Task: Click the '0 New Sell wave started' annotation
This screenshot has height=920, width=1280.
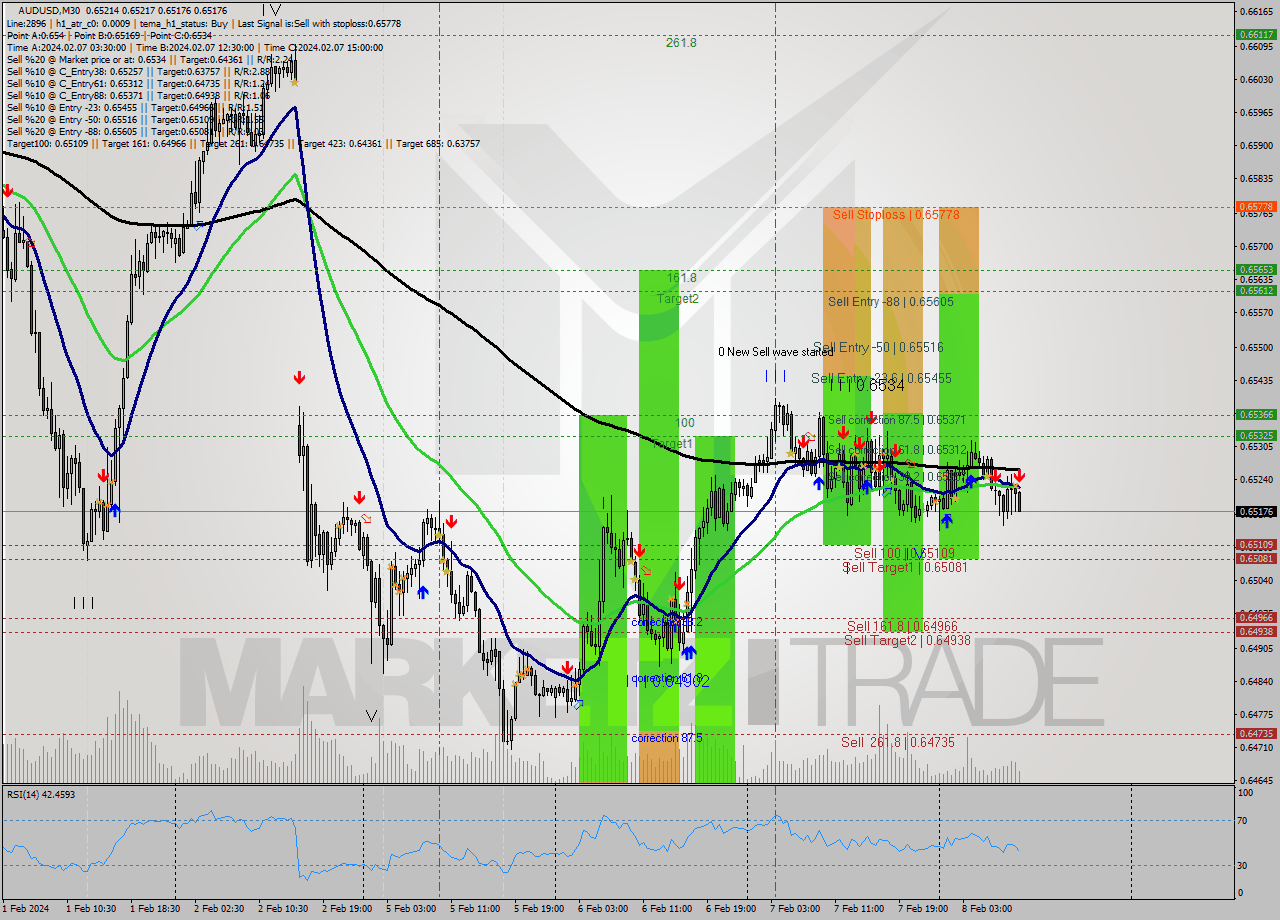Action: click(776, 352)
